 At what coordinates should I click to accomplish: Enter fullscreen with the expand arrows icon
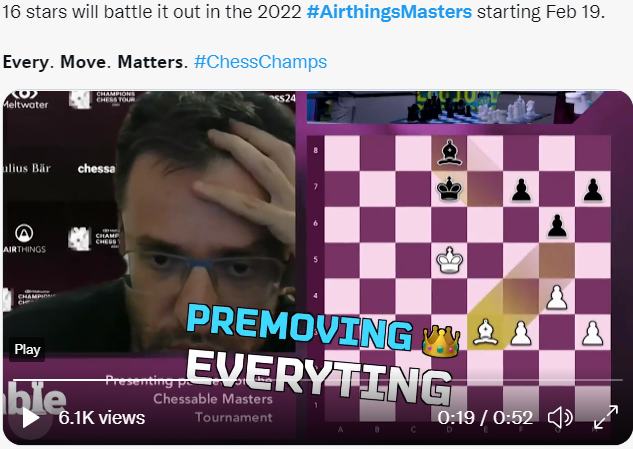[x=606, y=417]
